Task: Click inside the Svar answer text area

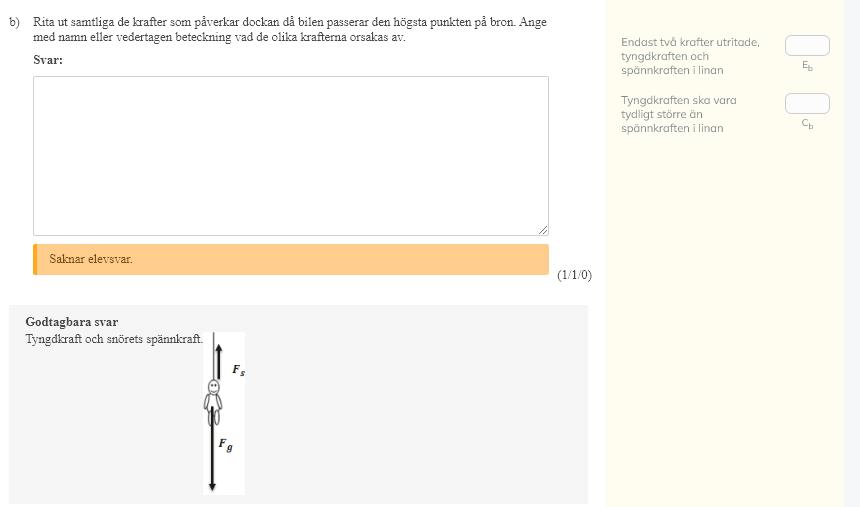Action: 290,155
